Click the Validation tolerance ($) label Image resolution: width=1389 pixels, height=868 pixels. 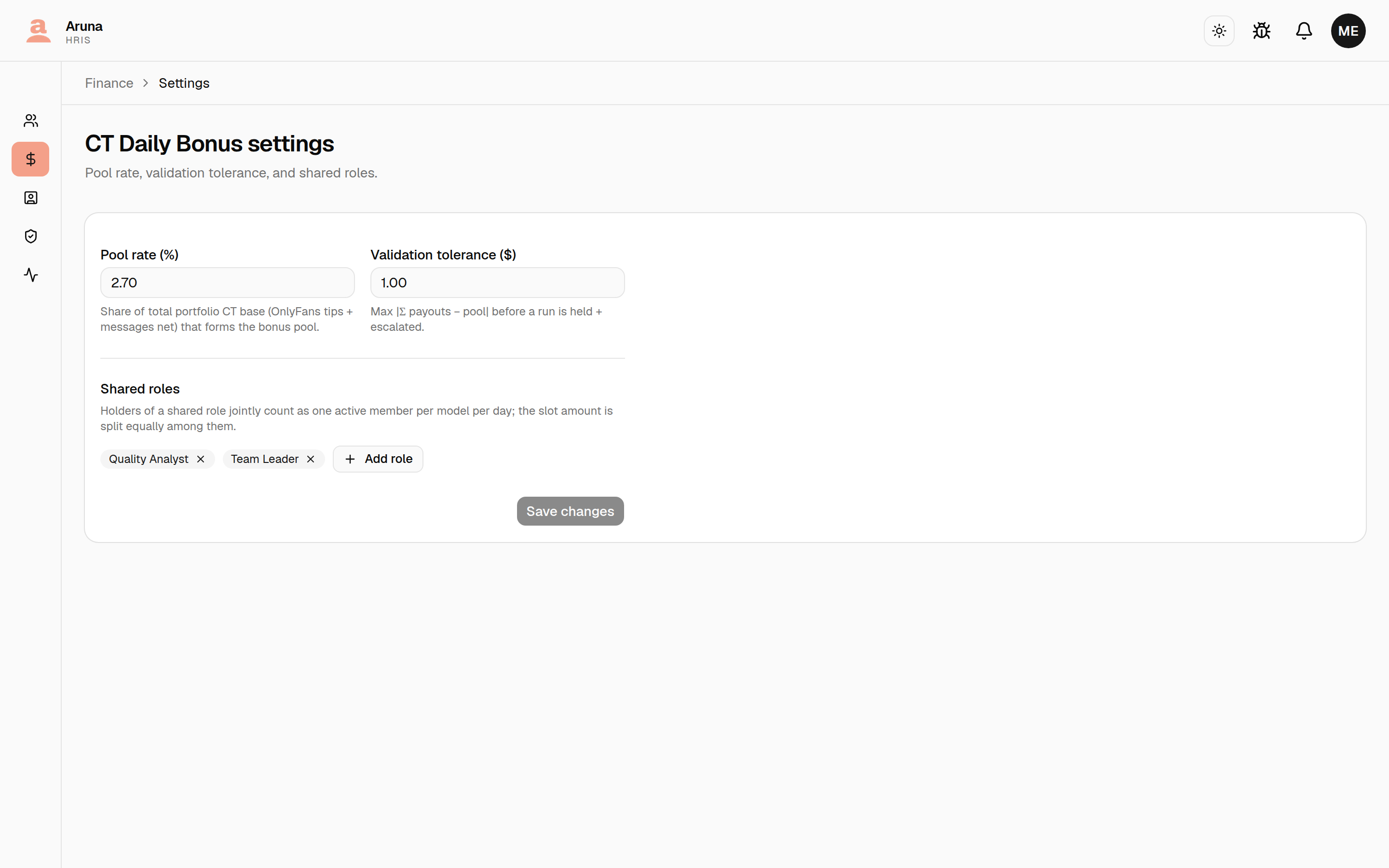click(x=443, y=255)
